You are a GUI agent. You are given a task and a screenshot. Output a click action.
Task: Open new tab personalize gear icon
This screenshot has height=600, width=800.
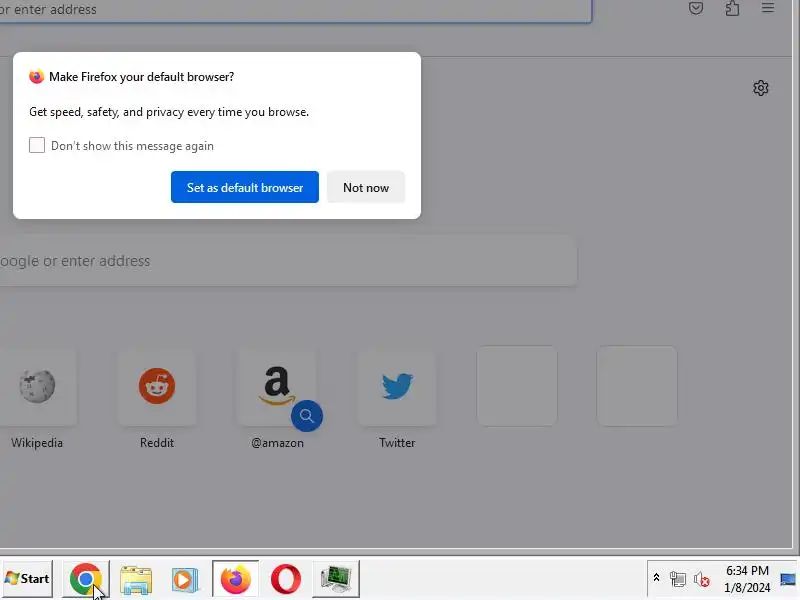click(x=761, y=88)
